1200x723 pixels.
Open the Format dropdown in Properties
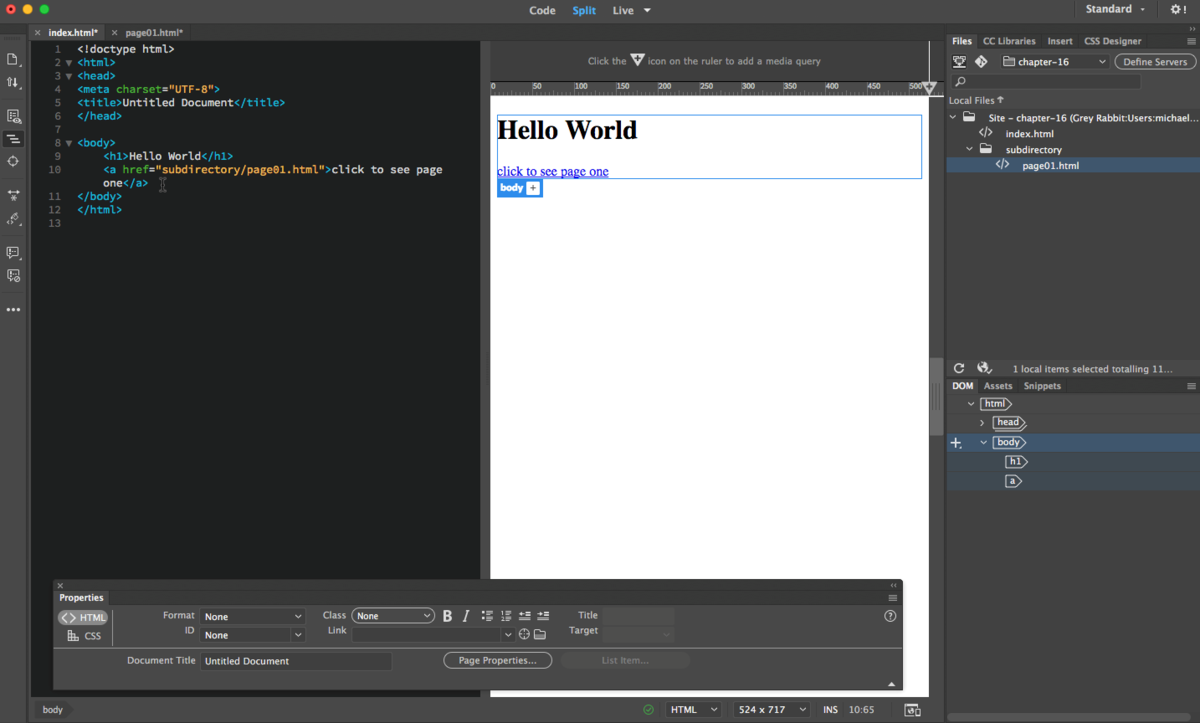click(252, 617)
